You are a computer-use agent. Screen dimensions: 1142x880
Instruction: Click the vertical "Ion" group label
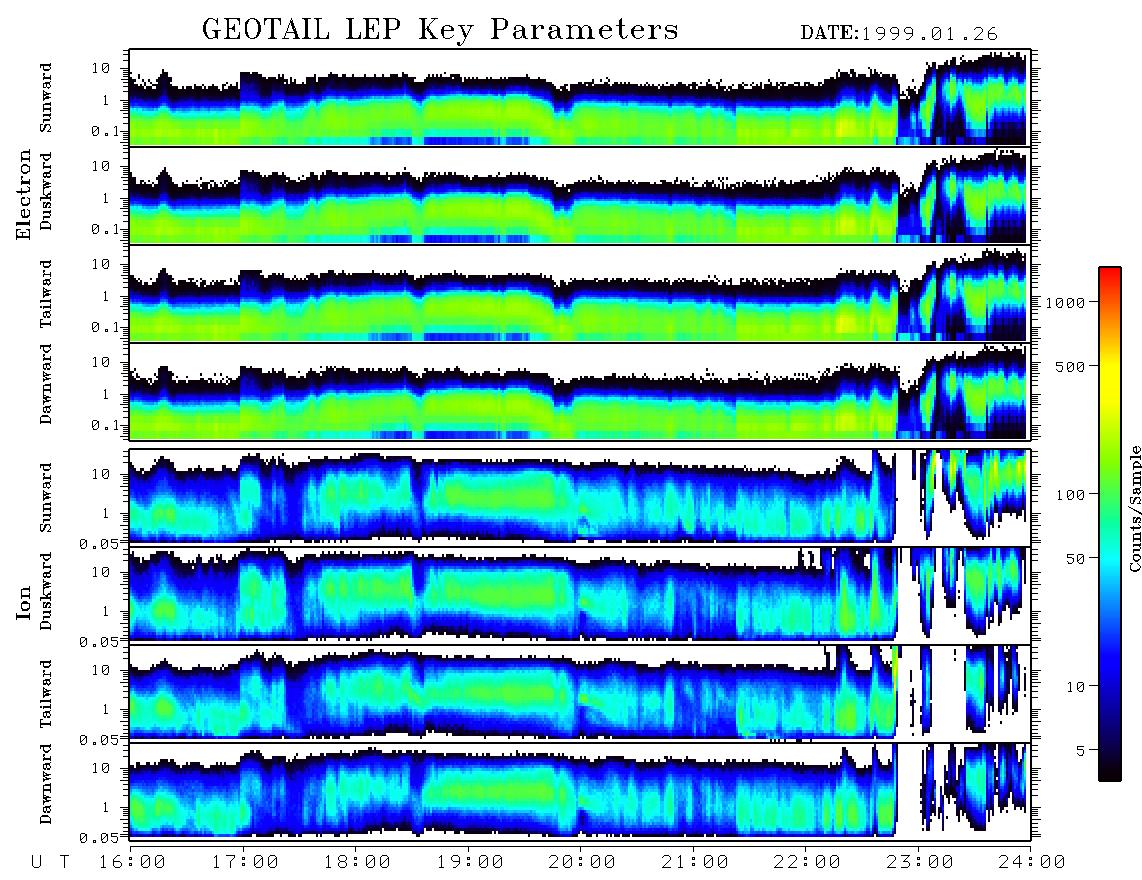tap(24, 603)
